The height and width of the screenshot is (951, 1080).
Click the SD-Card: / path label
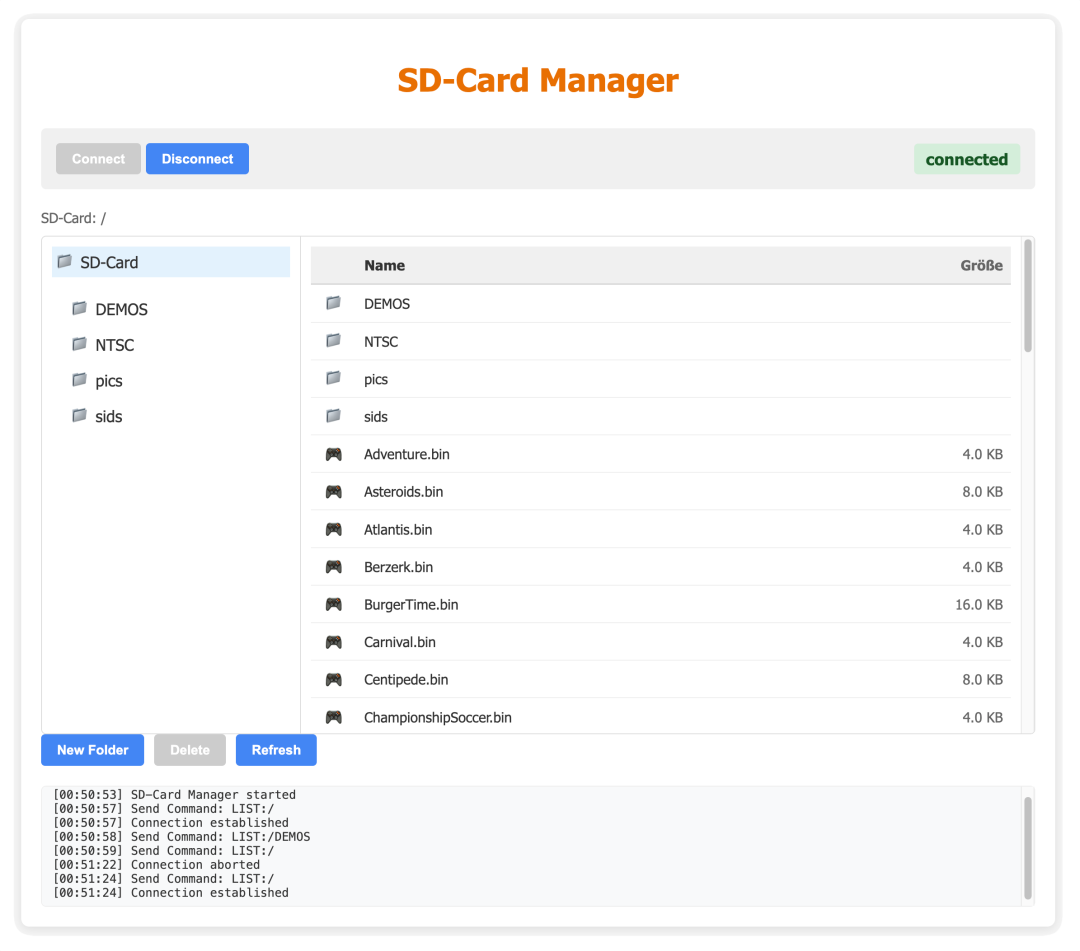point(73,218)
